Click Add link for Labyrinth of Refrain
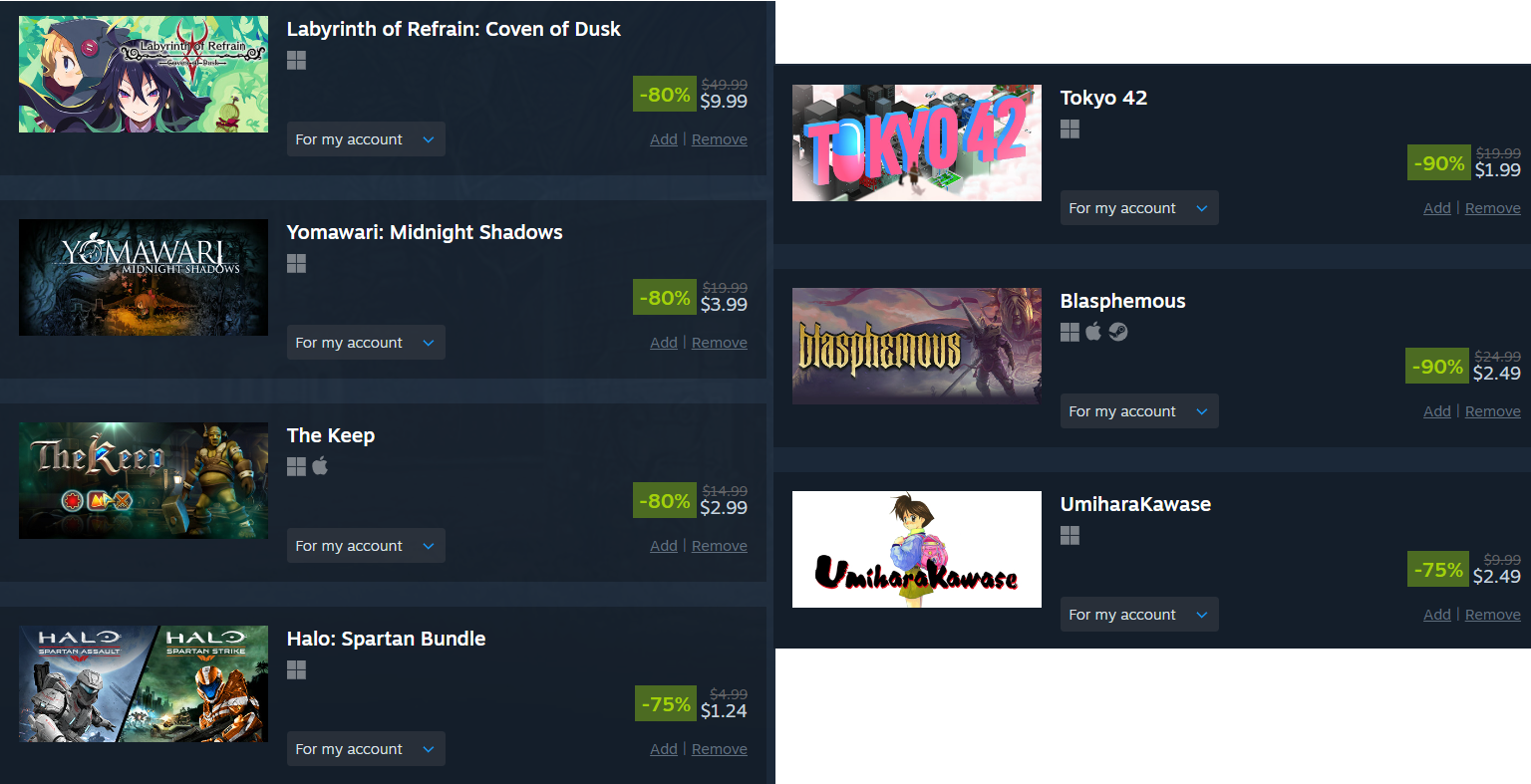The height and width of the screenshot is (784, 1531). point(664,139)
